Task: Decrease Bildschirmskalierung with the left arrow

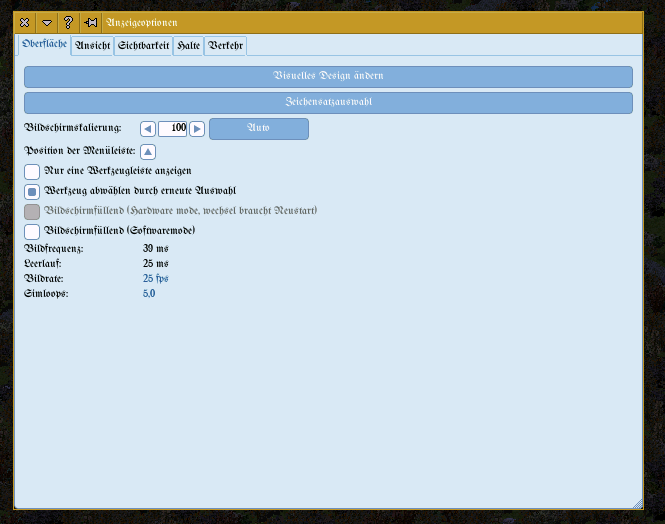Action: coord(148,129)
